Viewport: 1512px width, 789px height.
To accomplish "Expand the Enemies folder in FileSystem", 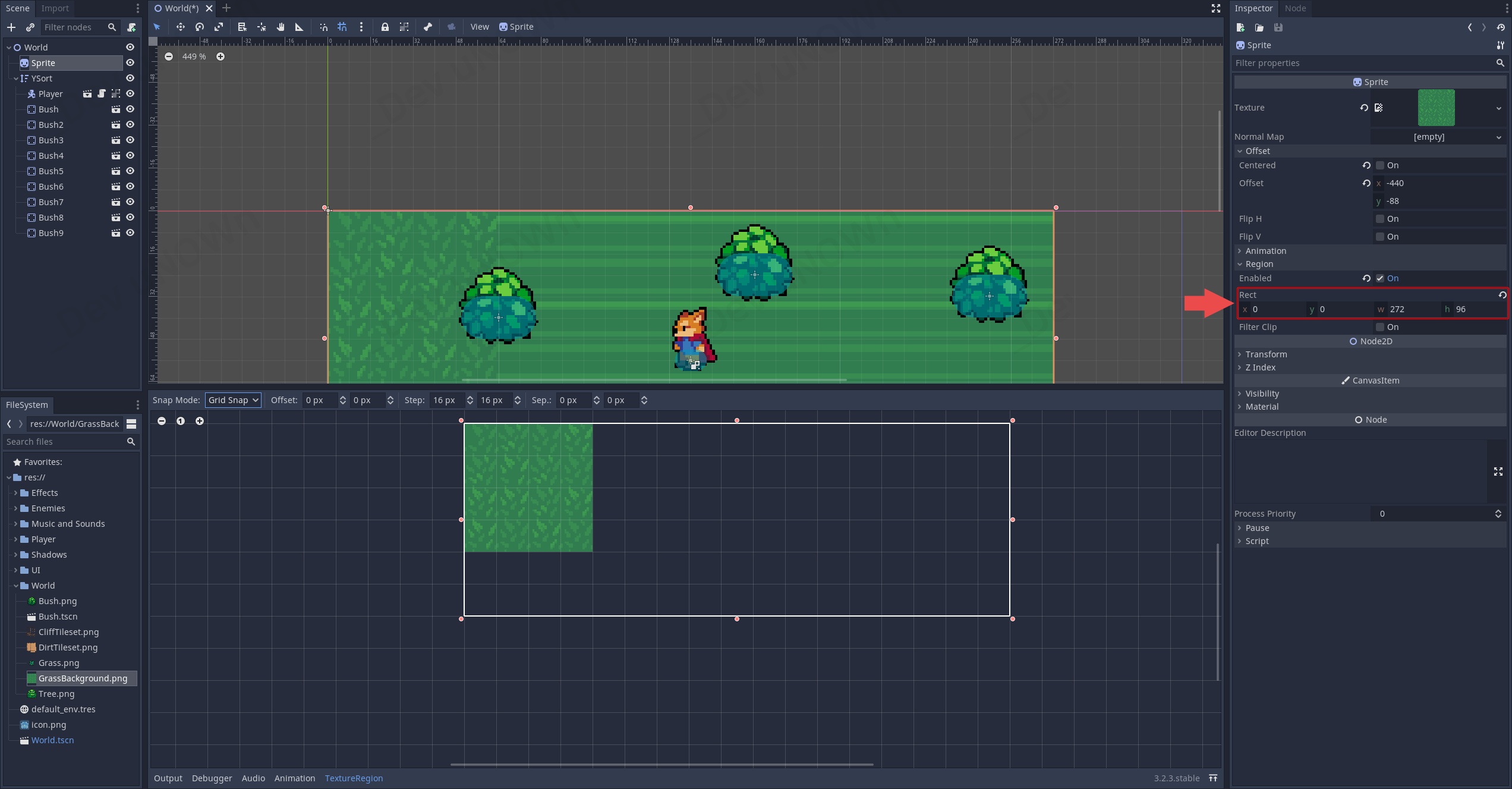I will pyautogui.click(x=15, y=508).
